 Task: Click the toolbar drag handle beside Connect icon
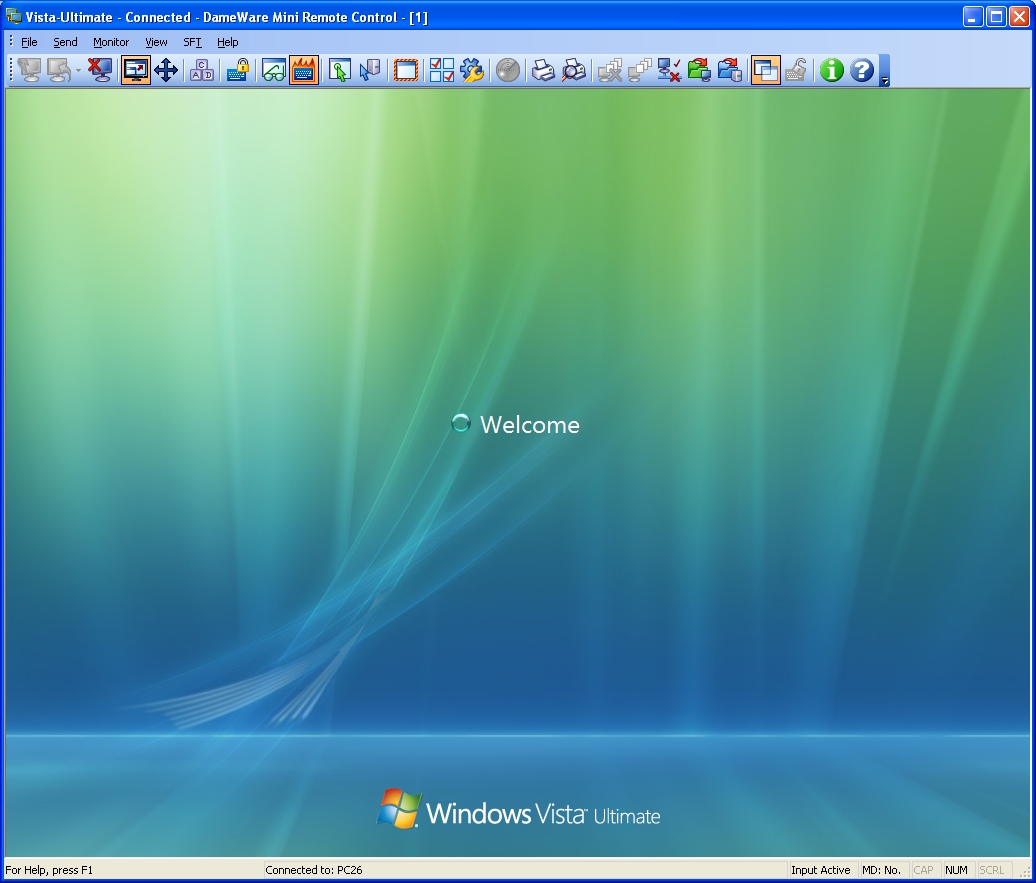coord(11,70)
